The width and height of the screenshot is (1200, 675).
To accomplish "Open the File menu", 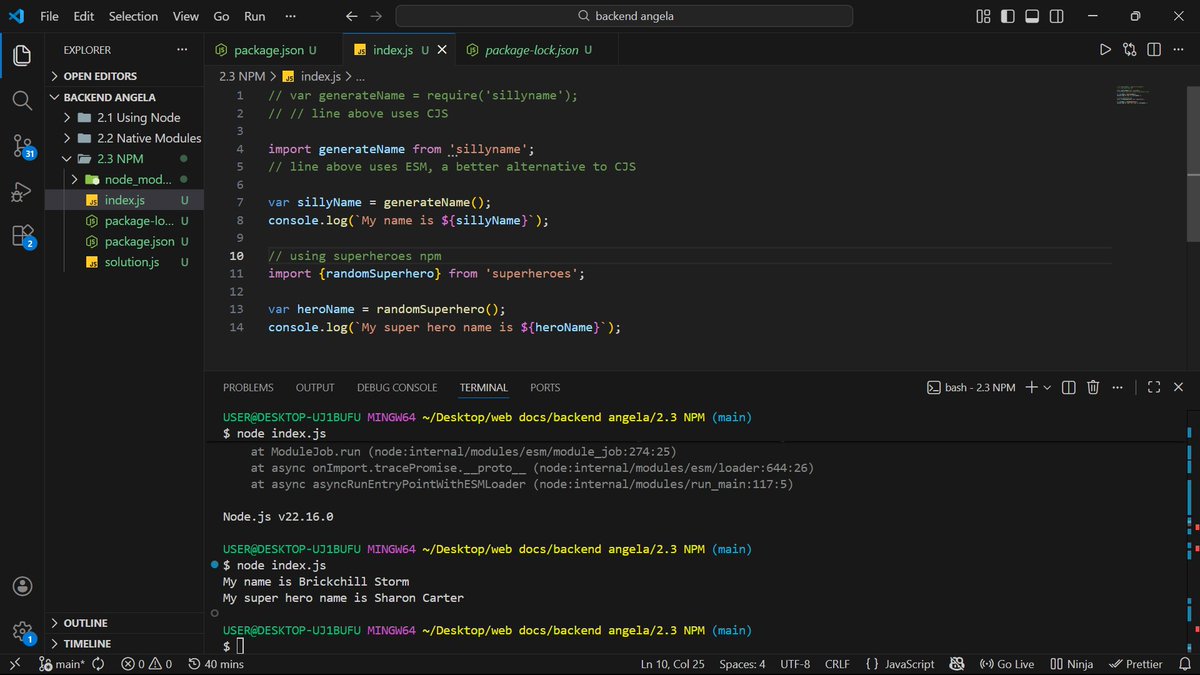I will click(x=49, y=16).
